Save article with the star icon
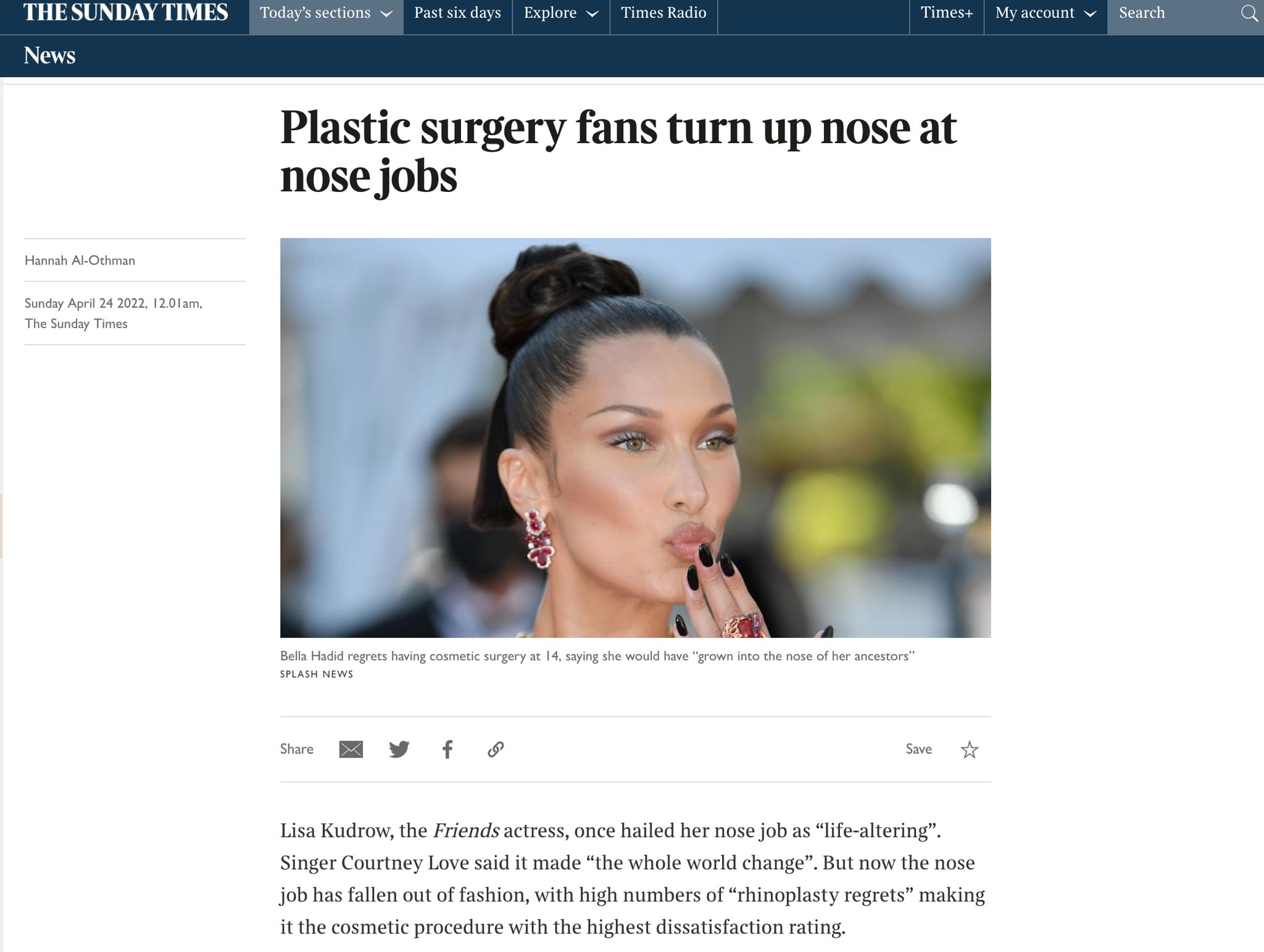1264x952 pixels. [x=969, y=750]
